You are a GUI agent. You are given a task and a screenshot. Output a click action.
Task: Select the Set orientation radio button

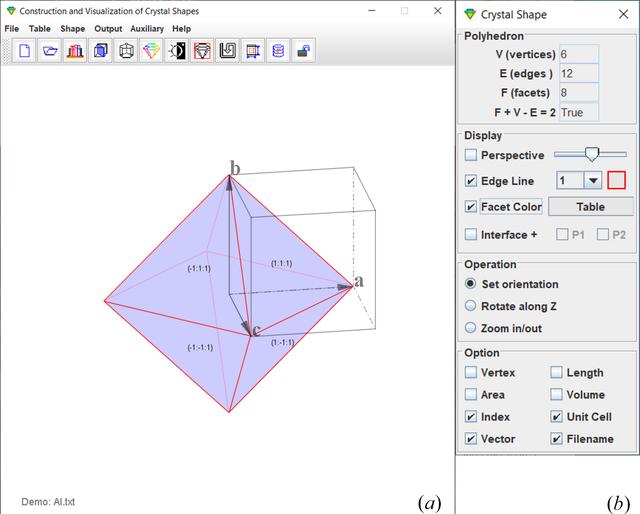[471, 284]
